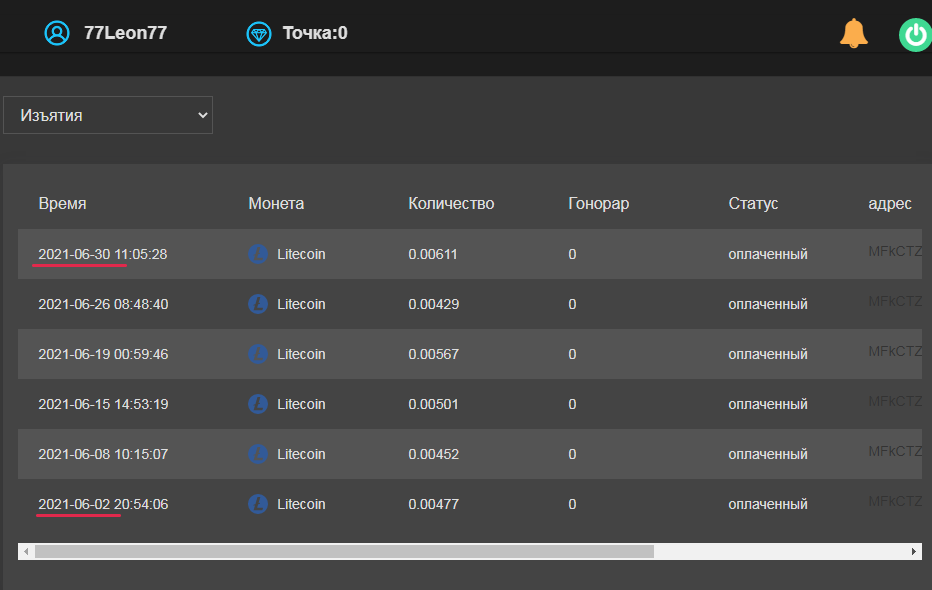Viewport: 932px width, 590px height.
Task: Click the scrollbar left arrow
Action: click(x=26, y=551)
